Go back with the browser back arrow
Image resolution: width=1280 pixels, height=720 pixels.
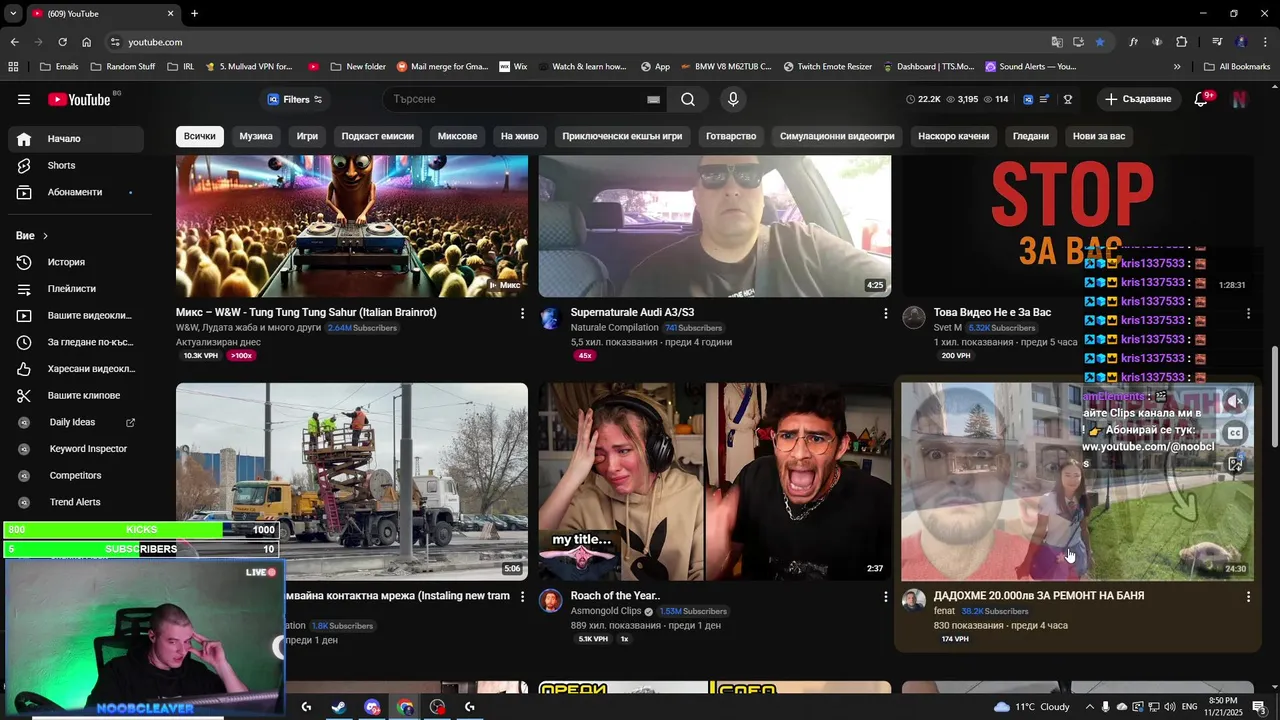pyautogui.click(x=14, y=42)
